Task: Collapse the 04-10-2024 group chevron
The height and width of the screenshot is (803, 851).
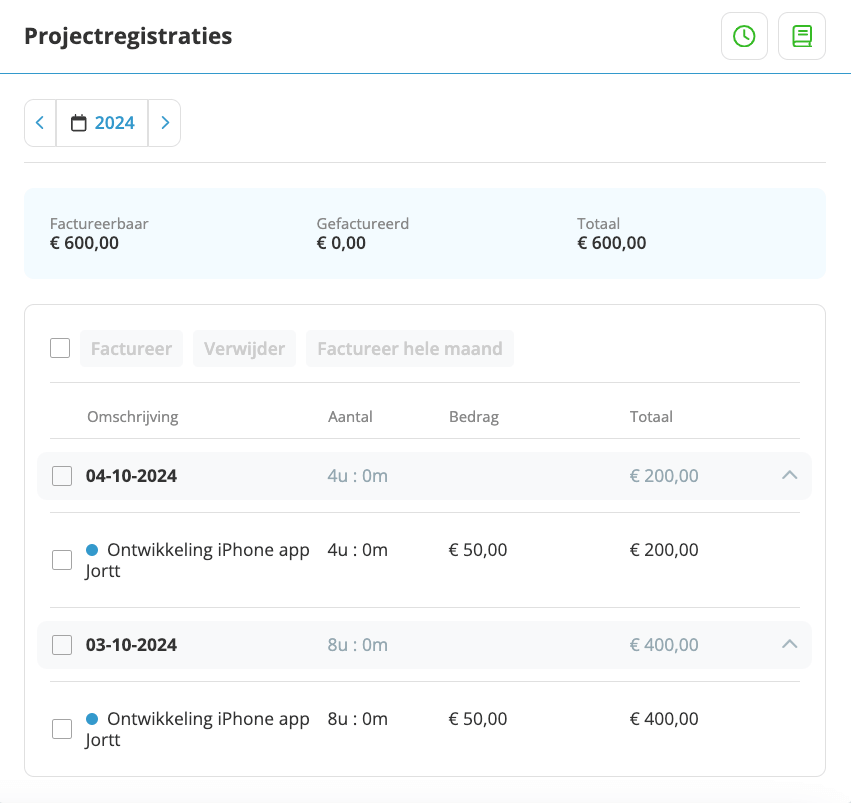Action: [x=790, y=475]
